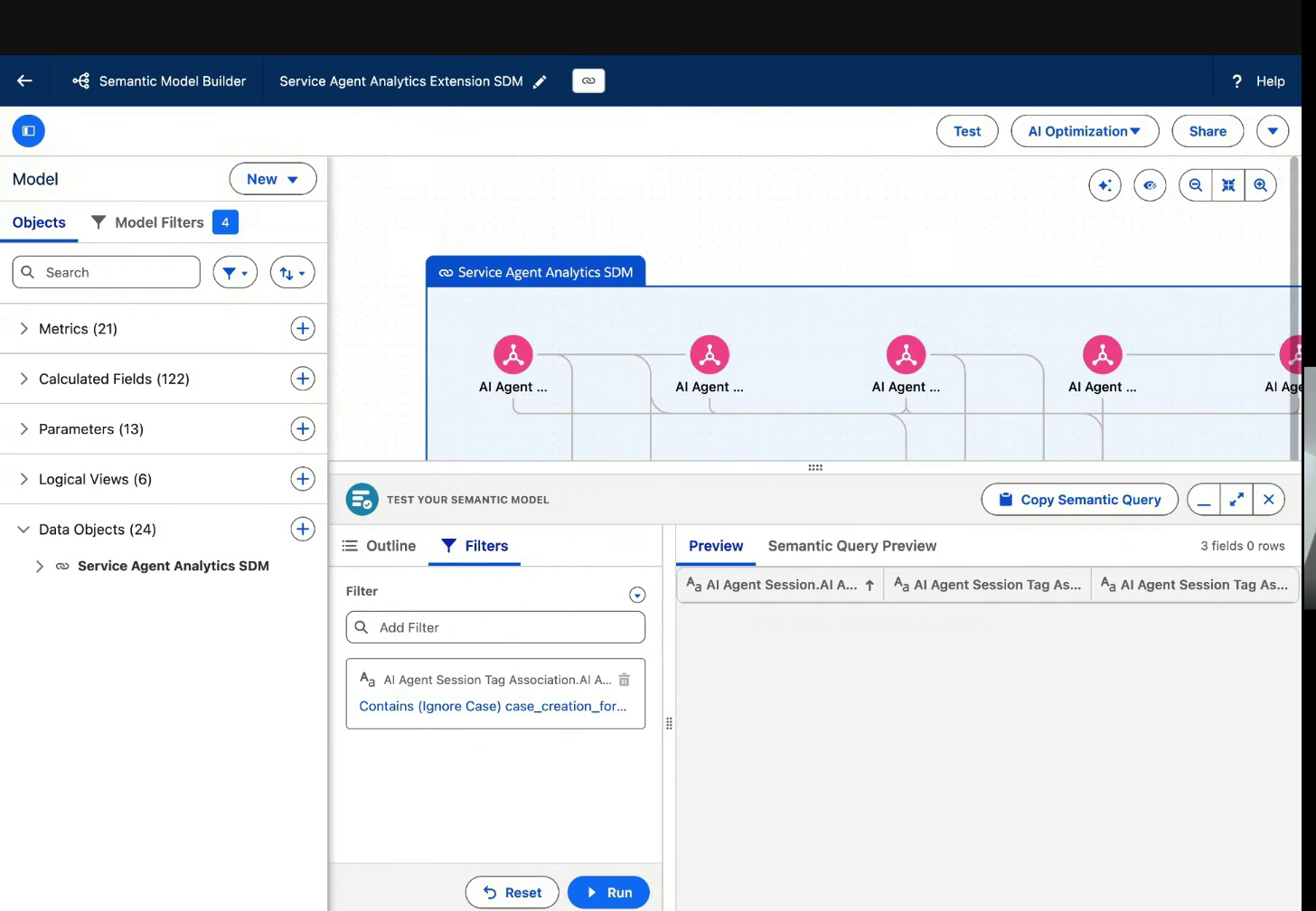
Task: Add a calculated field with the plus icon
Action: pos(303,379)
